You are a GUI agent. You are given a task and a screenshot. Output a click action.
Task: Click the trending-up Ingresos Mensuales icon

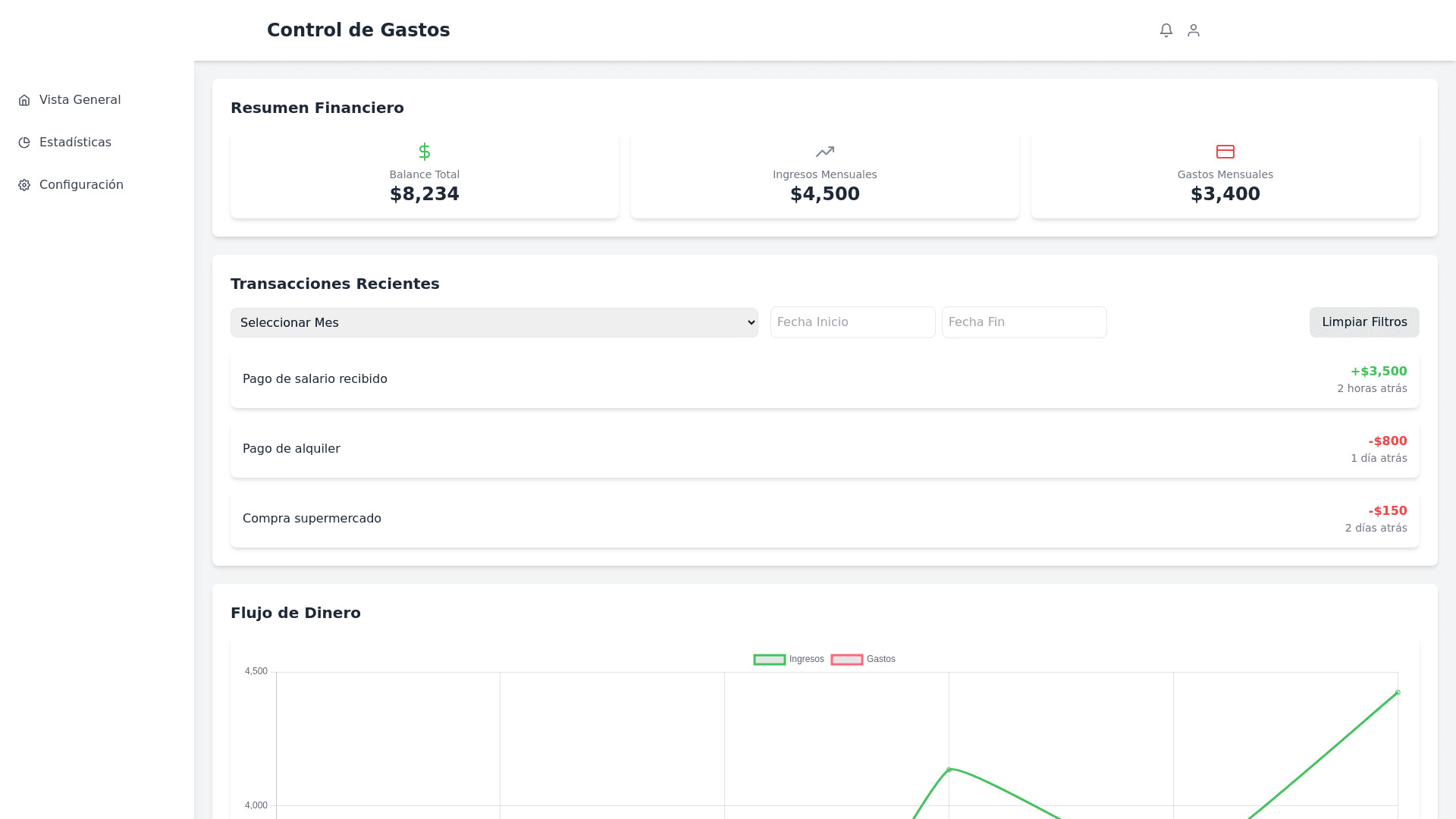click(x=825, y=152)
